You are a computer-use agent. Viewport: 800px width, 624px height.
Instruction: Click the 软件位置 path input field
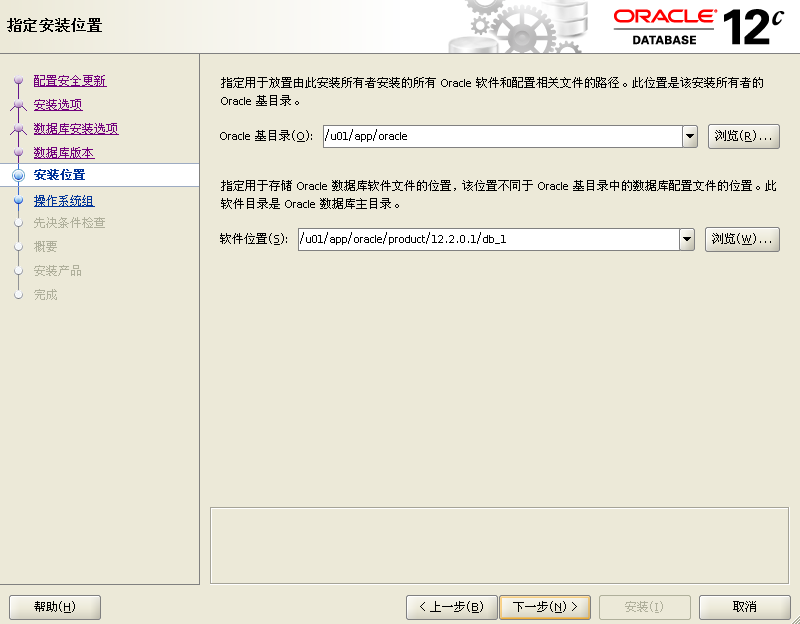point(489,239)
